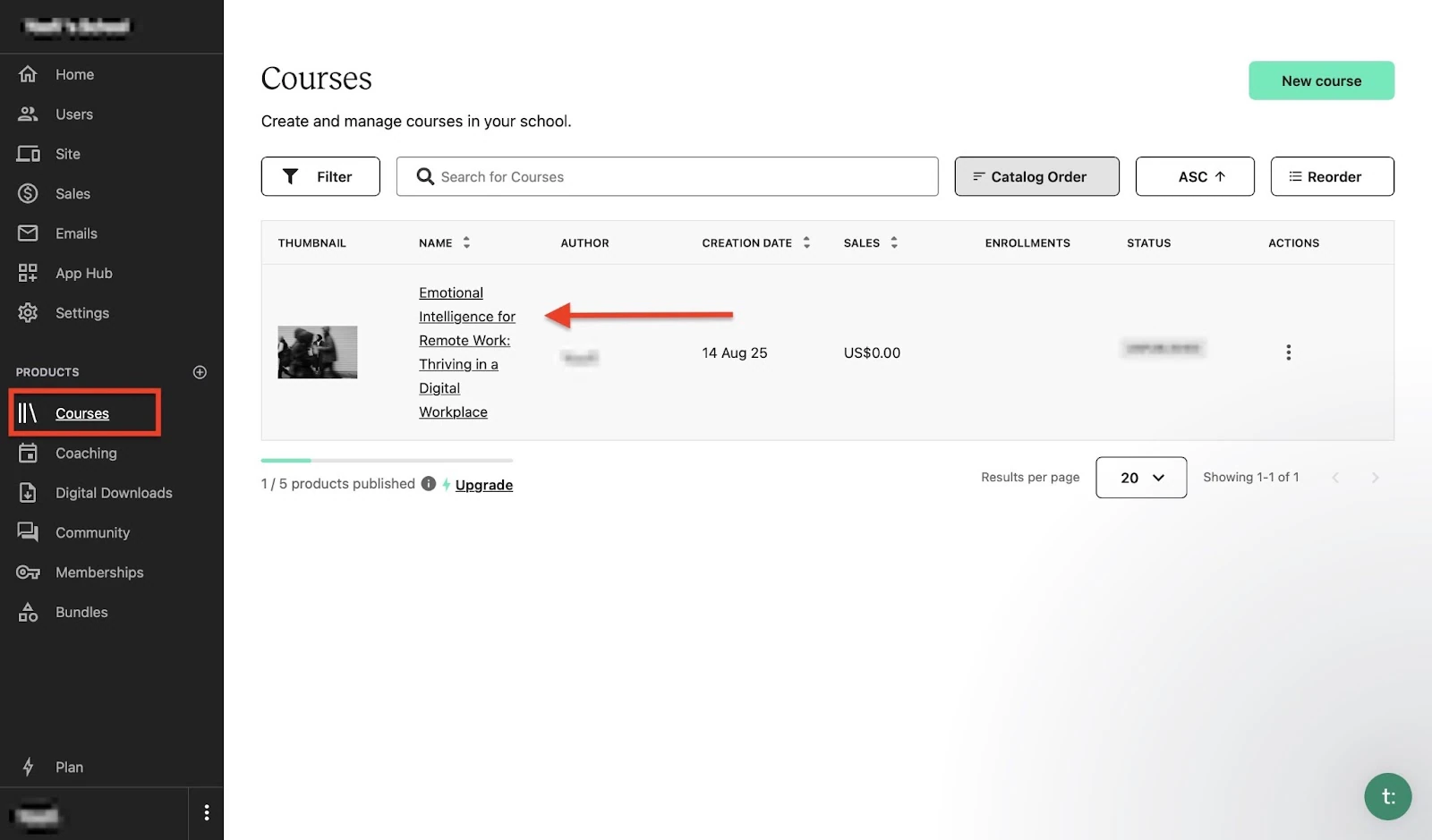Click the Coaching calendar icon
The height and width of the screenshot is (840, 1432).
(x=28, y=453)
